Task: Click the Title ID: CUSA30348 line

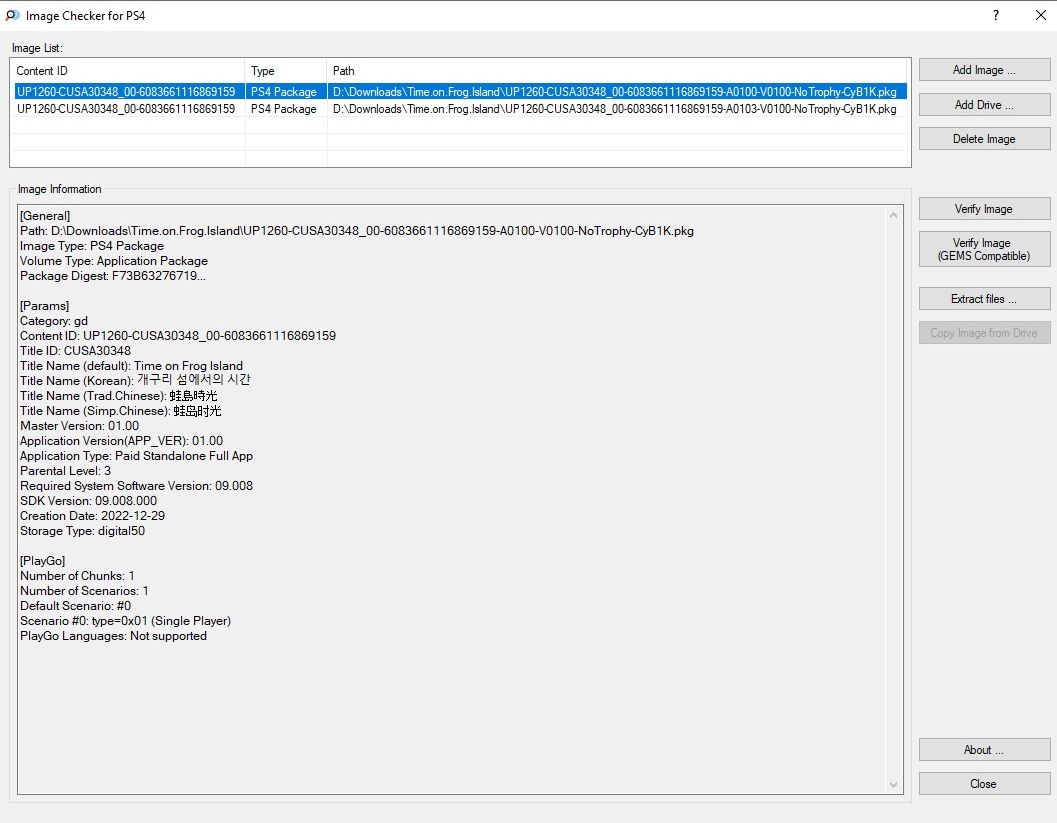Action: point(76,350)
